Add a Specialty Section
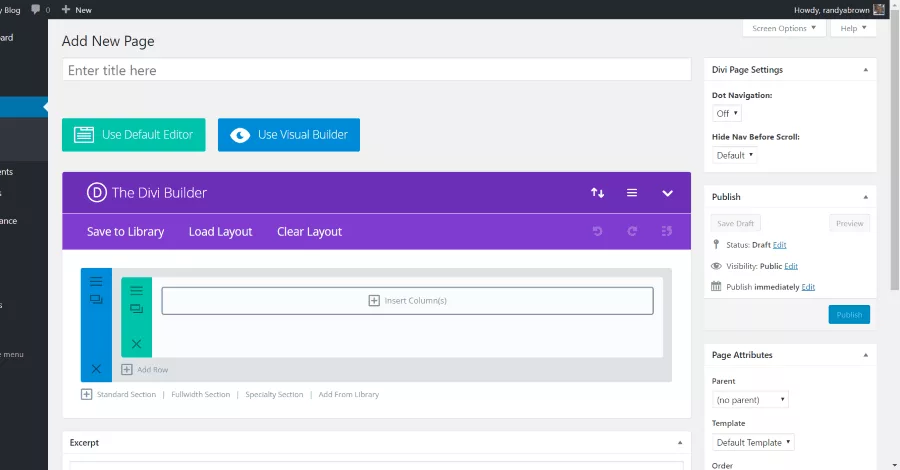This screenshot has width=900, height=470. tap(274, 394)
